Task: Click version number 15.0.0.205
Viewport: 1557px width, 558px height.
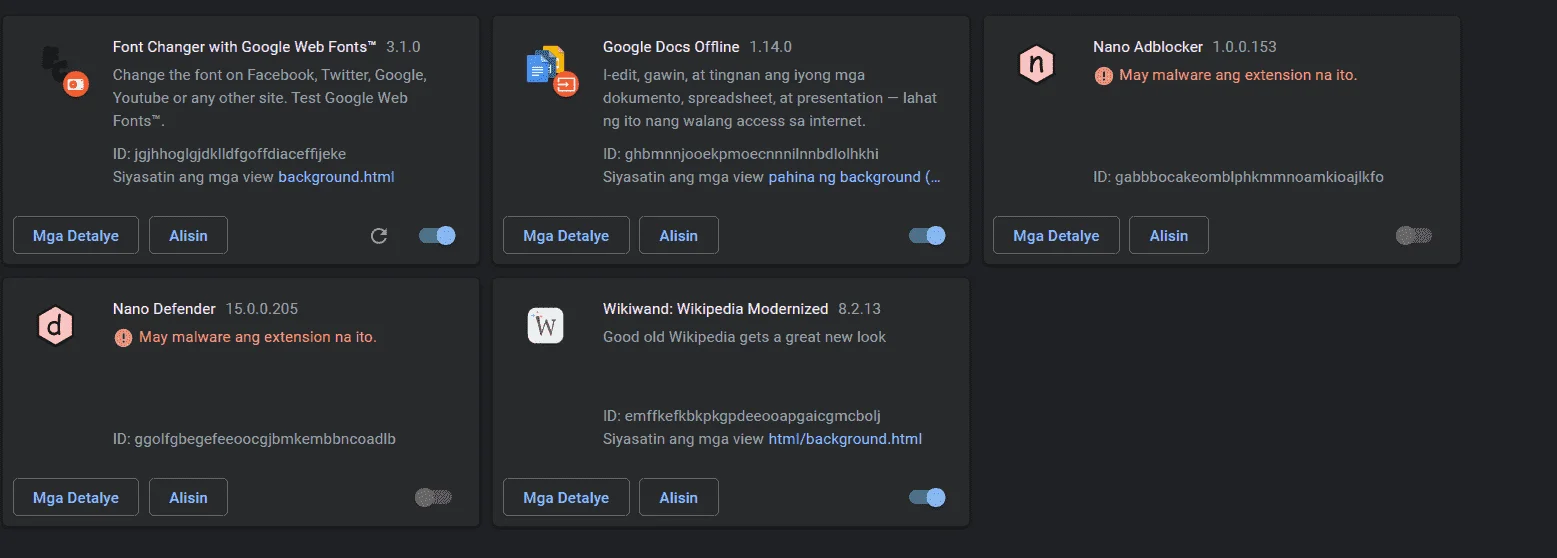Action: click(x=262, y=309)
